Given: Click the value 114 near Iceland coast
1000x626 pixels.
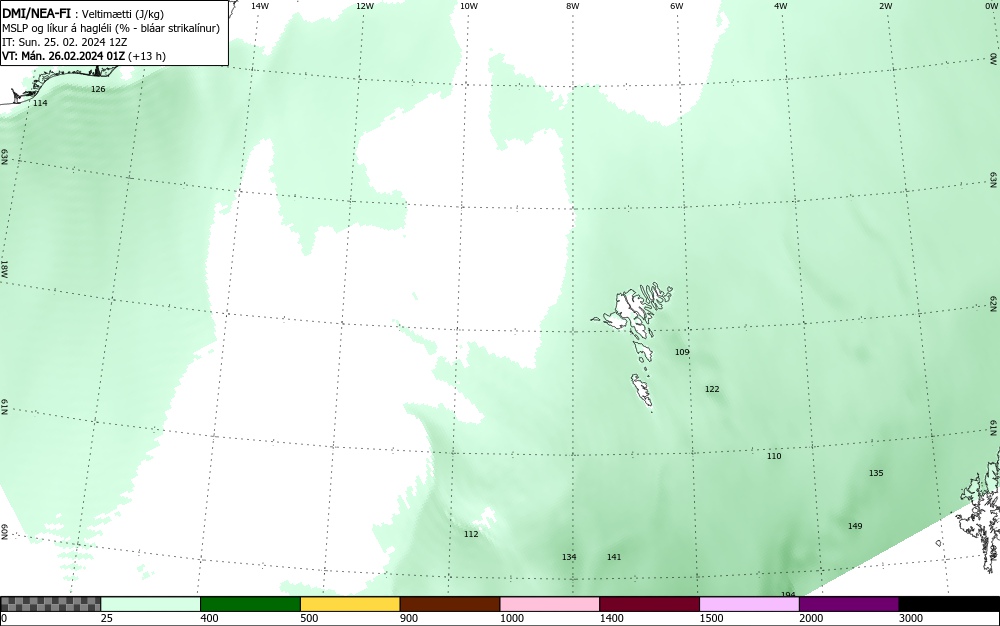Looking at the screenshot, I should point(40,103).
